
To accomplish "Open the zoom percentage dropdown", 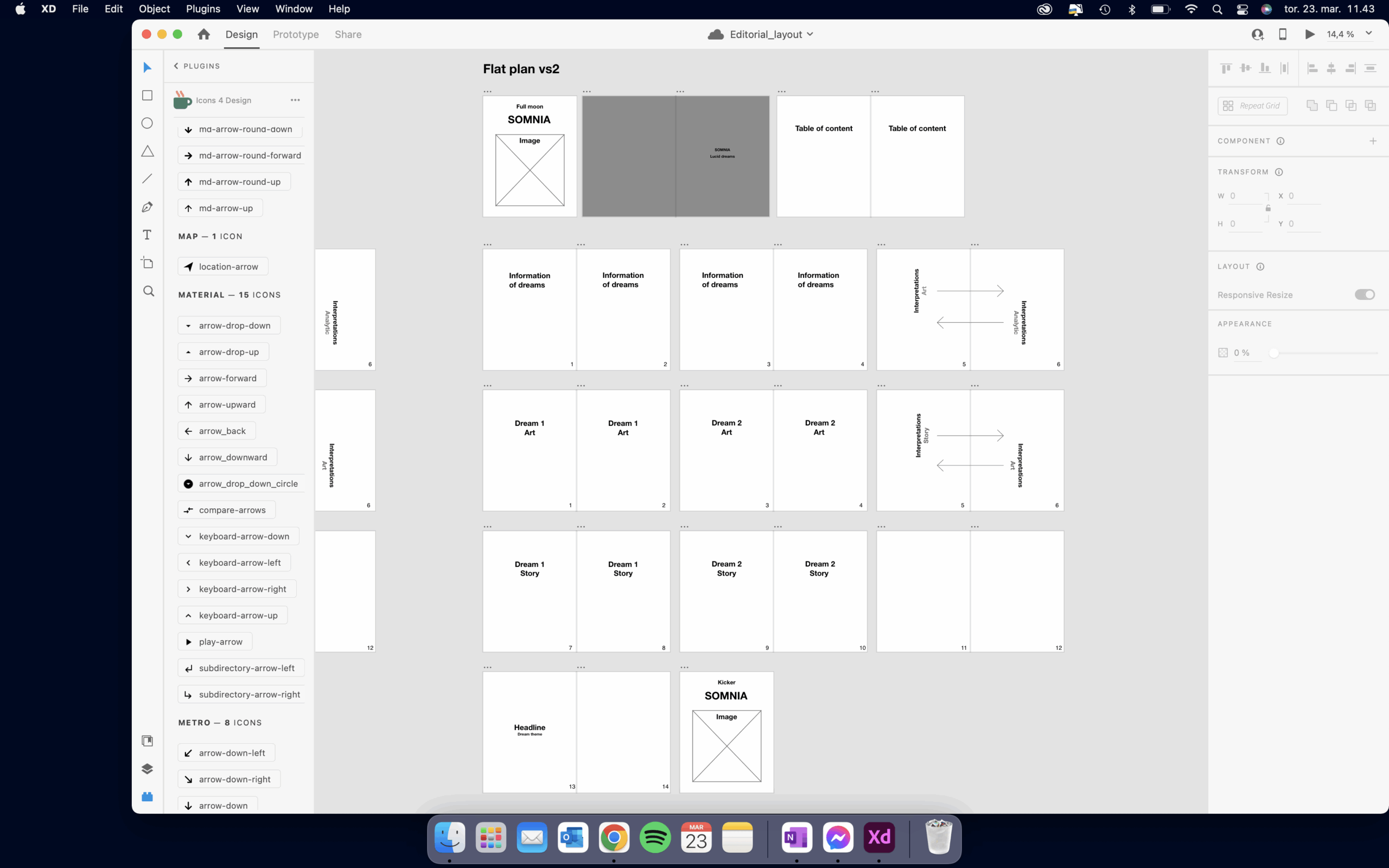I will pyautogui.click(x=1368, y=34).
